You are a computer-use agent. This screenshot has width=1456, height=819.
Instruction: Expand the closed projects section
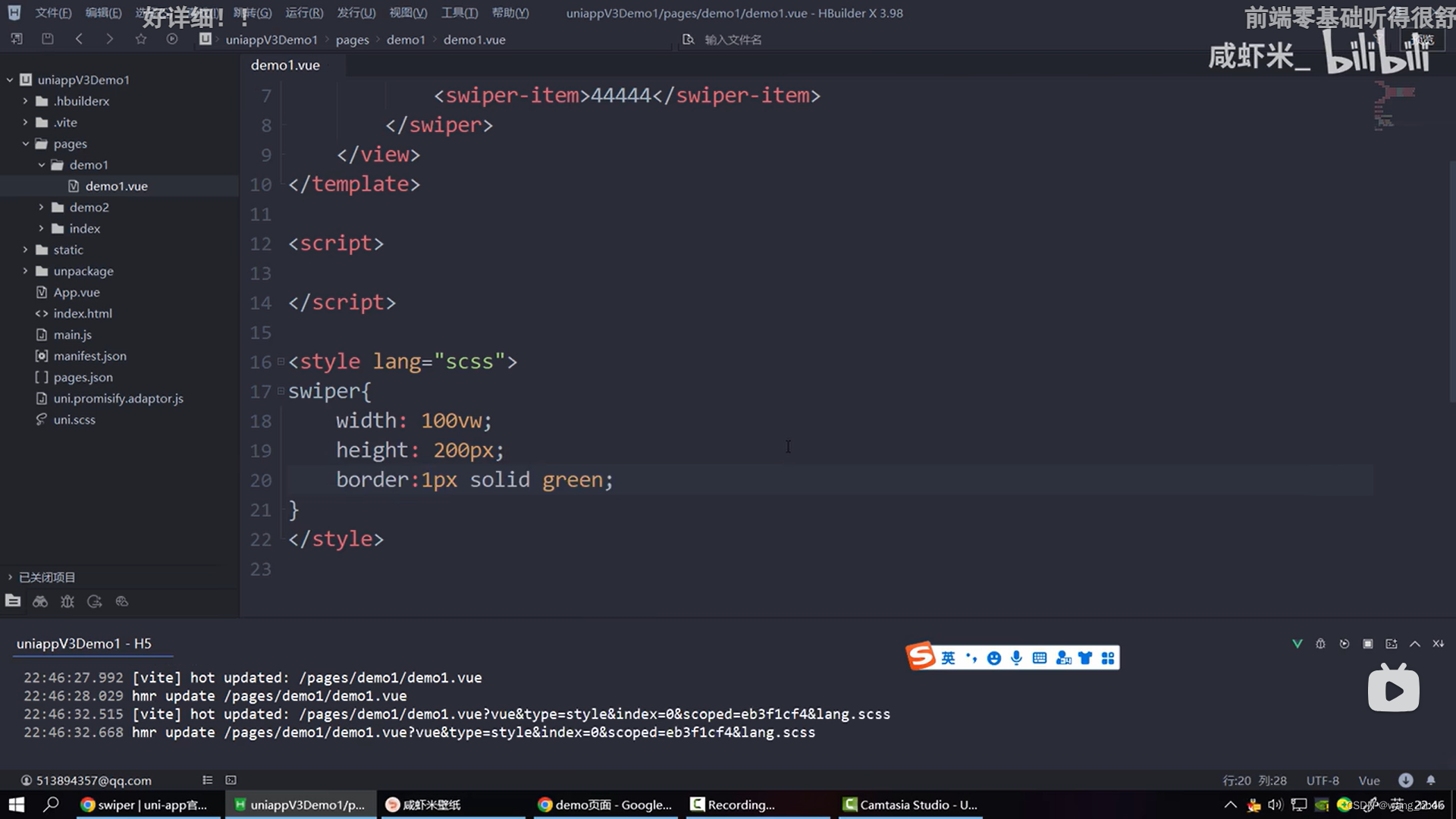pyautogui.click(x=10, y=577)
